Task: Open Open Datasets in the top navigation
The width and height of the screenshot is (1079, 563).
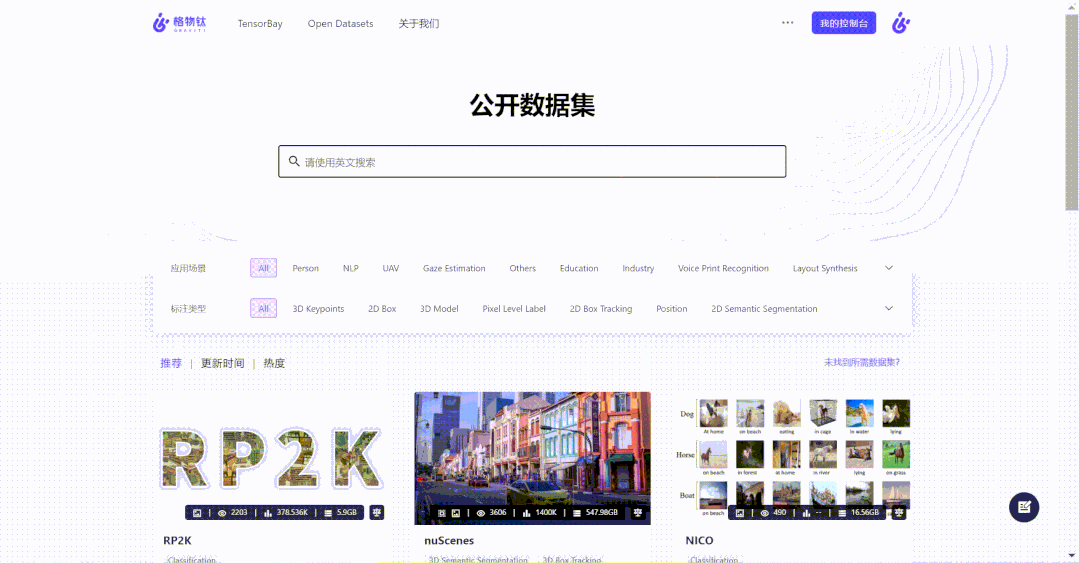Action: (x=341, y=23)
